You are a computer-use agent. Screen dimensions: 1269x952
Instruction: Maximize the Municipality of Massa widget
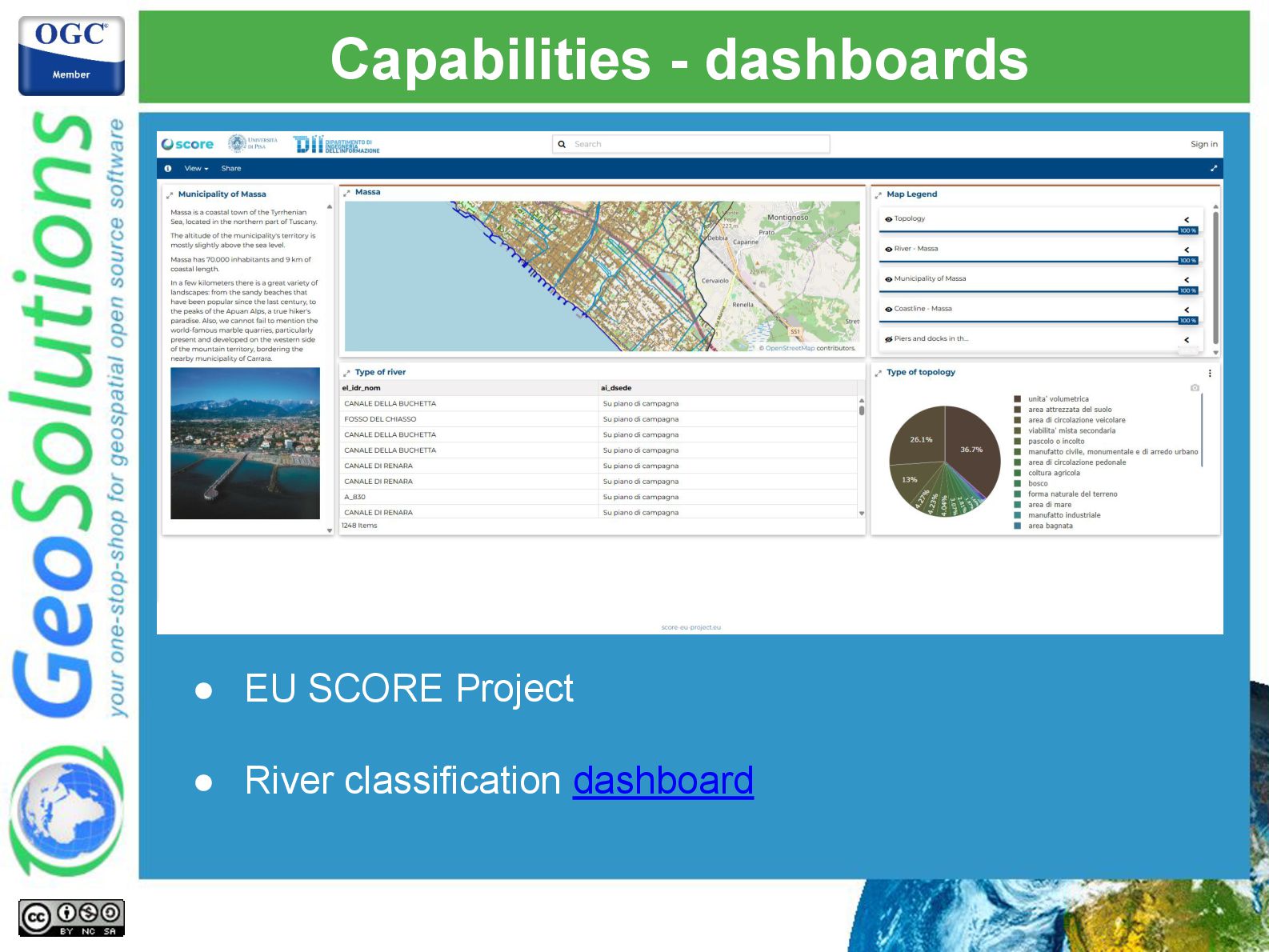170,194
